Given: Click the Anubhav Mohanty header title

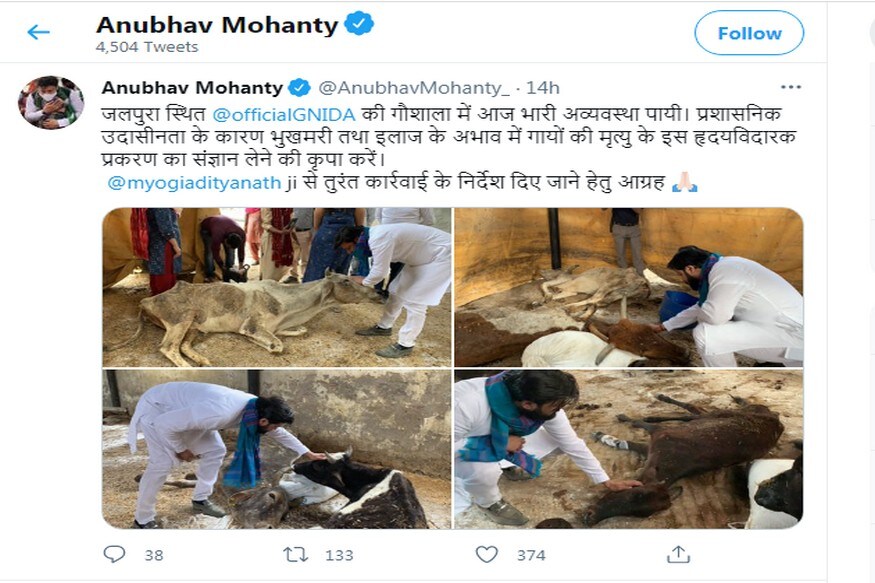Looking at the screenshot, I should 217,25.
